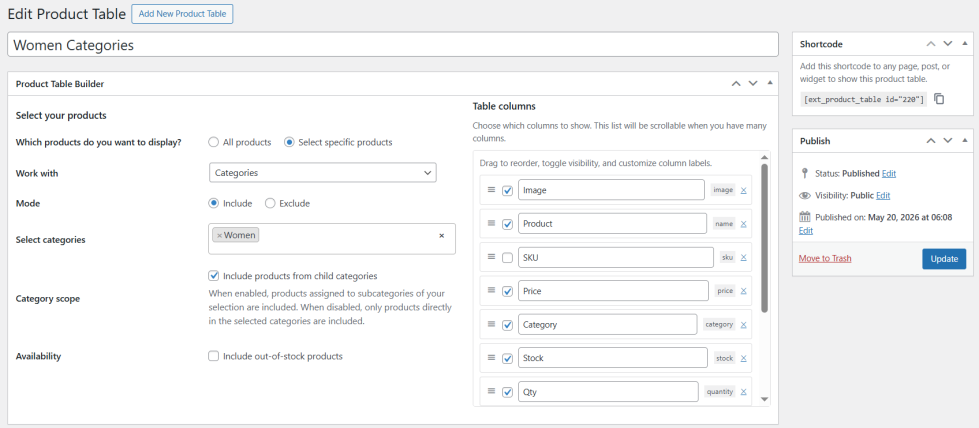This screenshot has height=428, width=979.
Task: Uncheck the Product column visibility checkbox
Action: click(508, 224)
